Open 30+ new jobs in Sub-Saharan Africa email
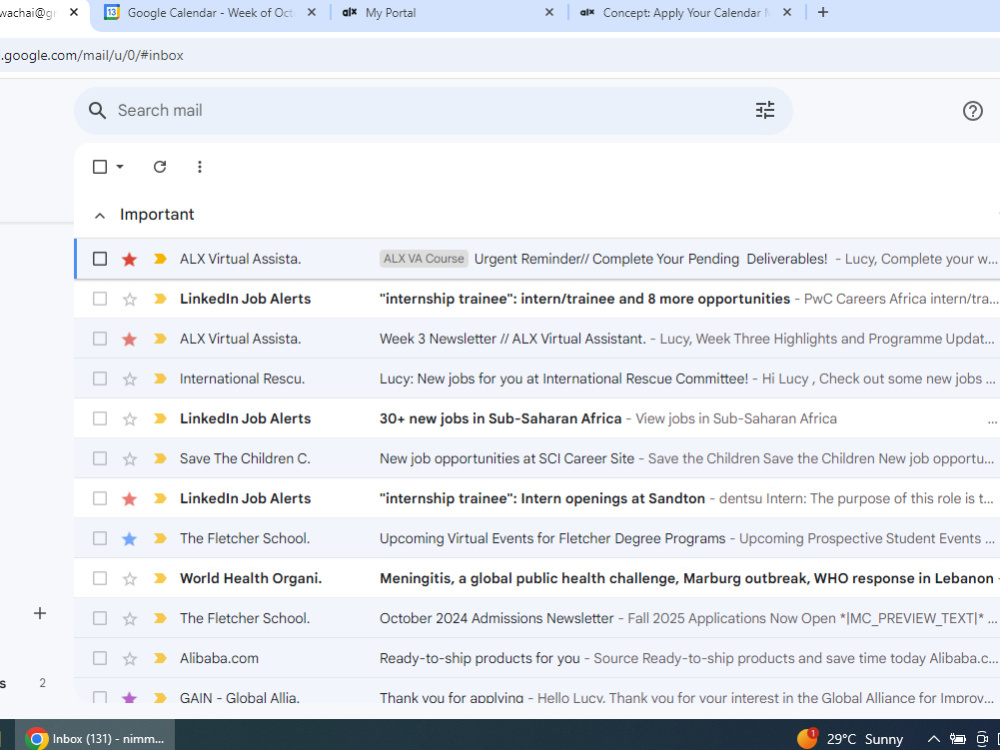This screenshot has width=1000, height=750. coord(537,419)
